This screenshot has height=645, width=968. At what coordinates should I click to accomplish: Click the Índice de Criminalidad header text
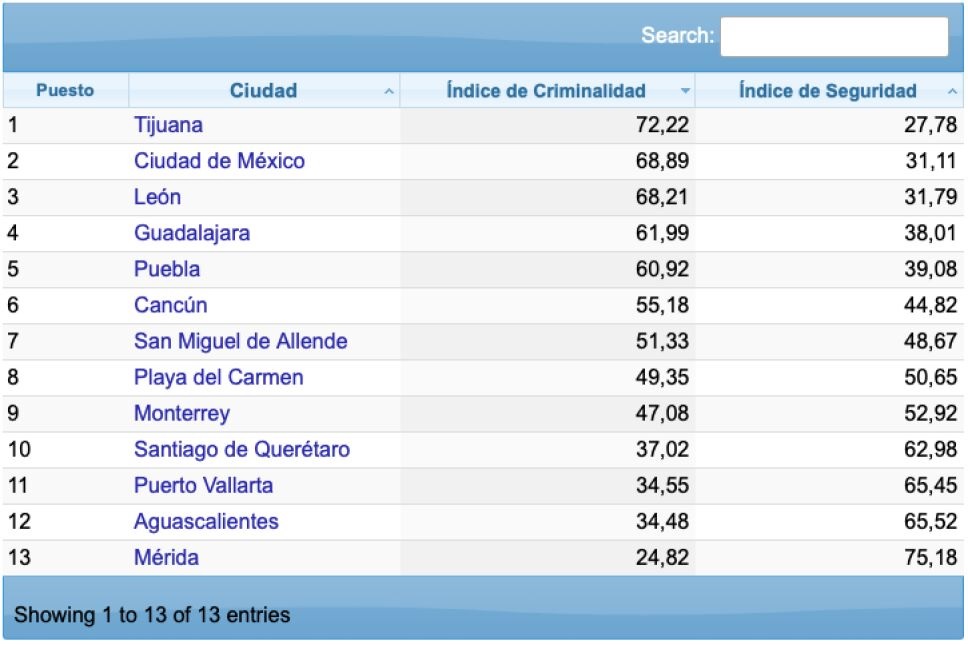coord(546,91)
